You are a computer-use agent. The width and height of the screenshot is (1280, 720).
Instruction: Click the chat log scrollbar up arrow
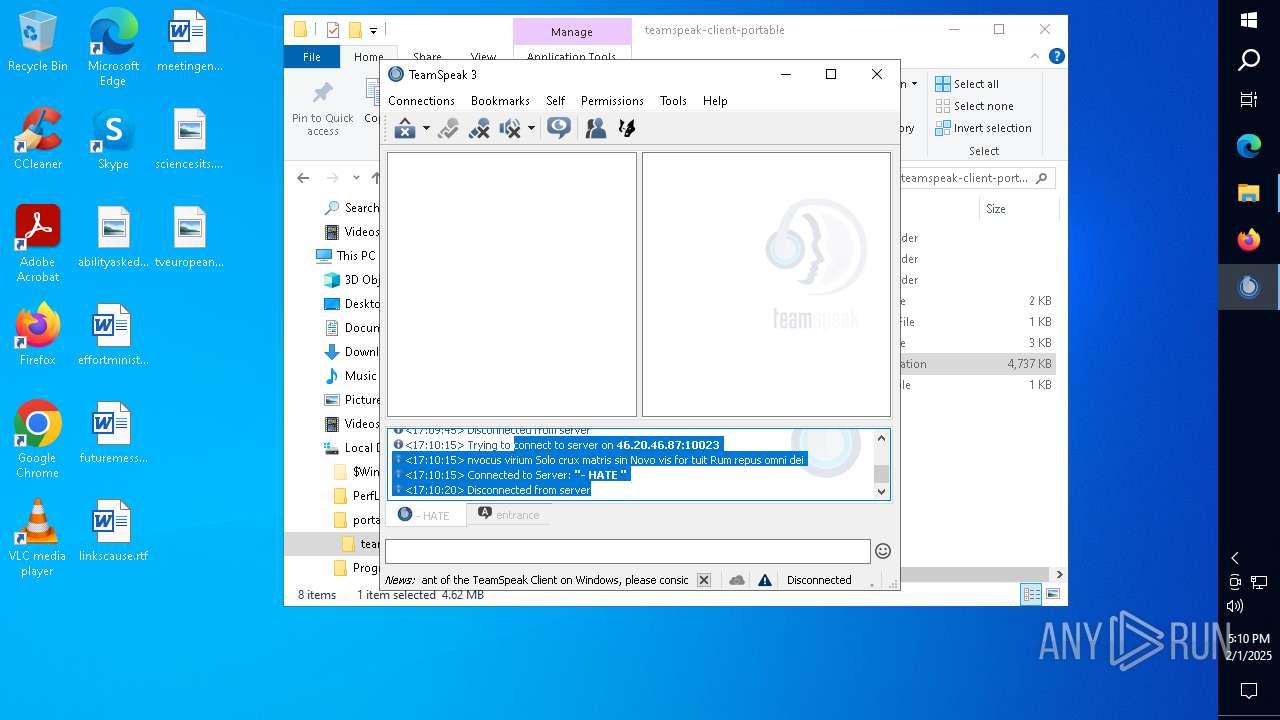tap(881, 438)
